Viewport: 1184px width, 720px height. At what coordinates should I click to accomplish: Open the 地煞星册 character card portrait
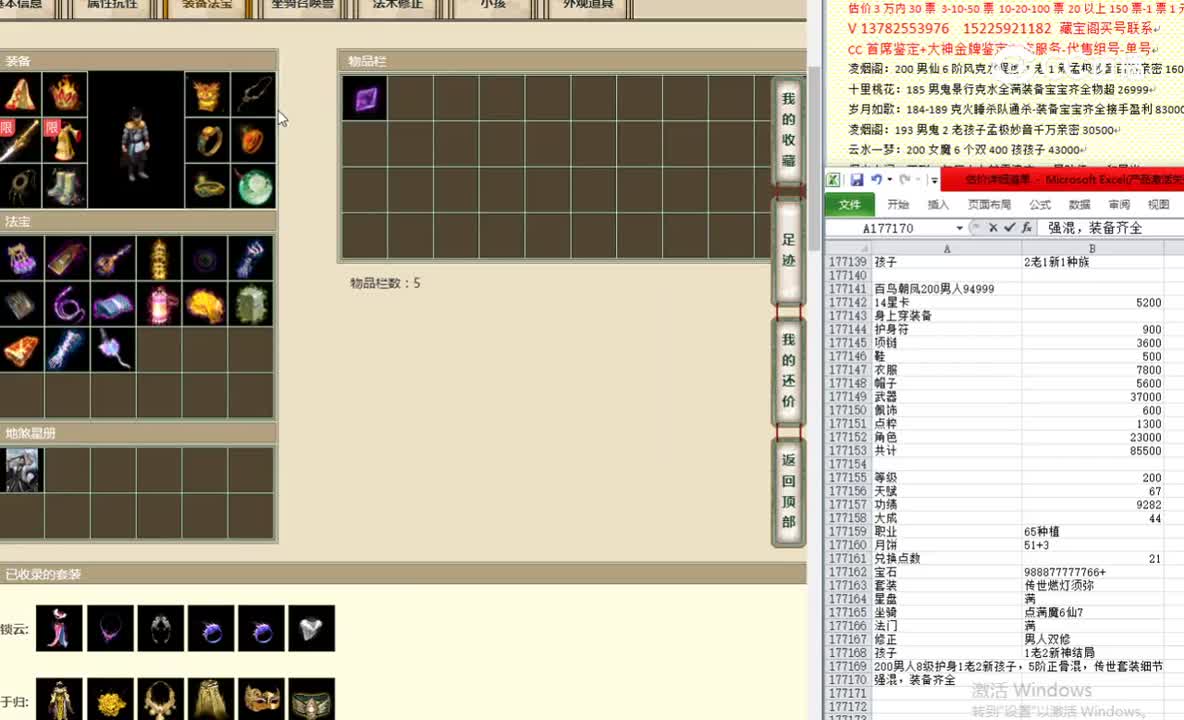pos(22,469)
